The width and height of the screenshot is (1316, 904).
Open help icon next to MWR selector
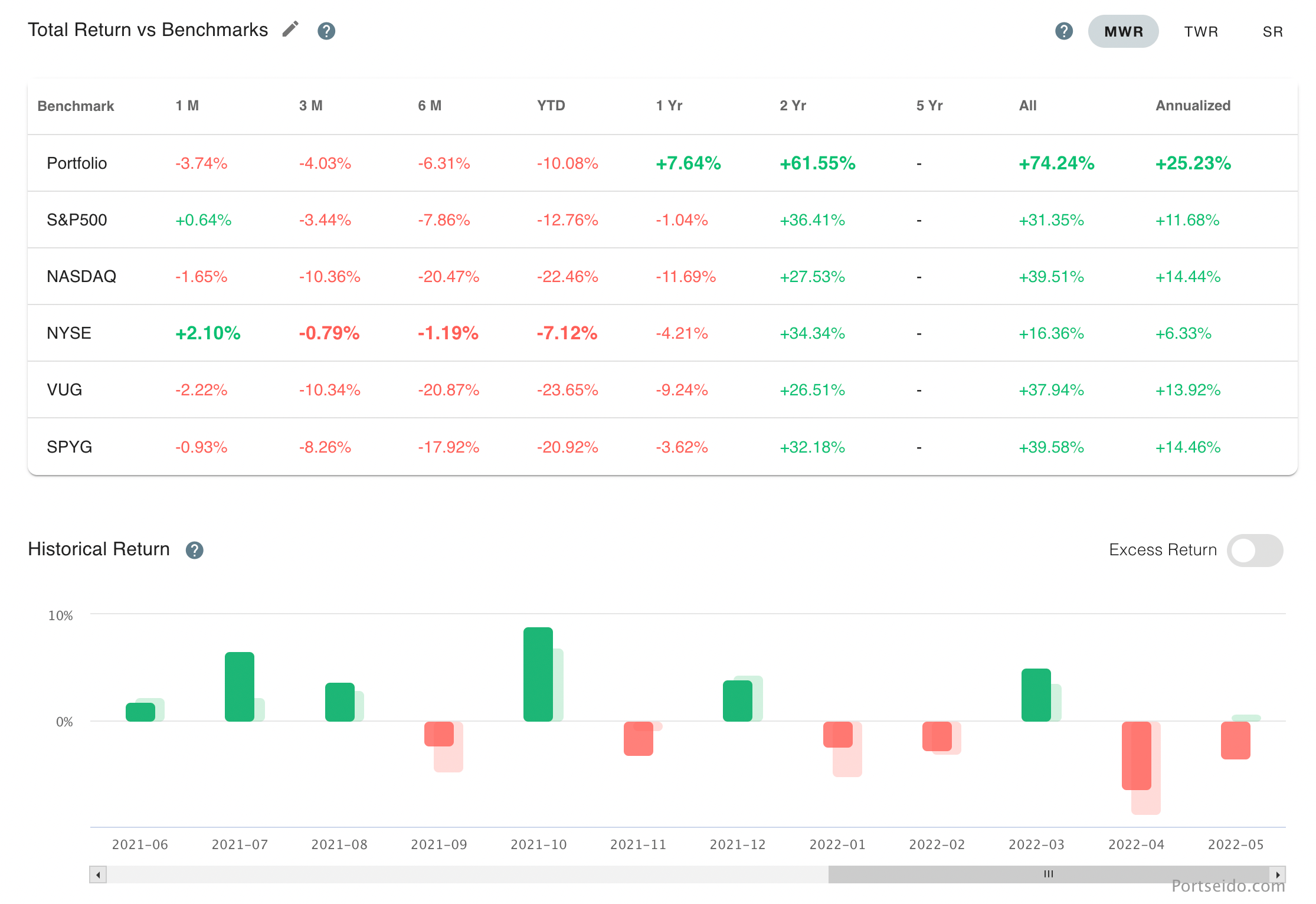(1063, 31)
